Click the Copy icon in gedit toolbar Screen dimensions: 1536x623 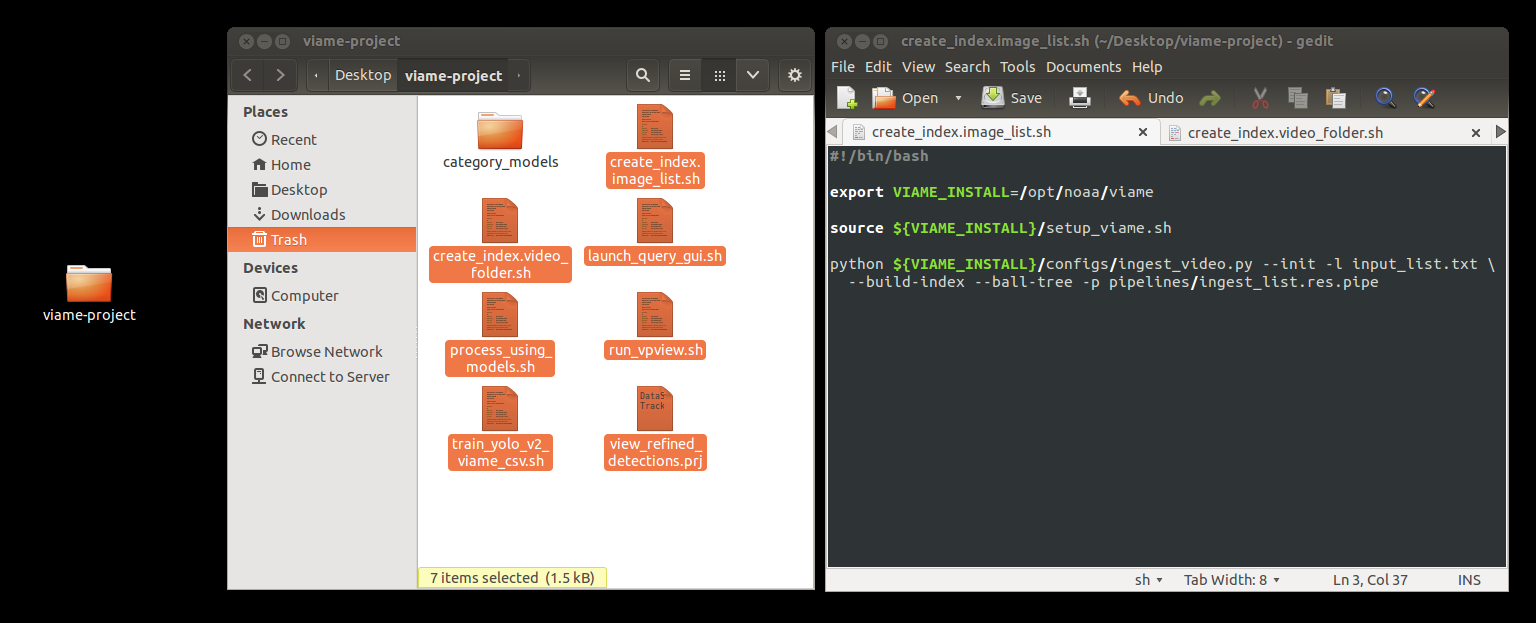(1298, 97)
